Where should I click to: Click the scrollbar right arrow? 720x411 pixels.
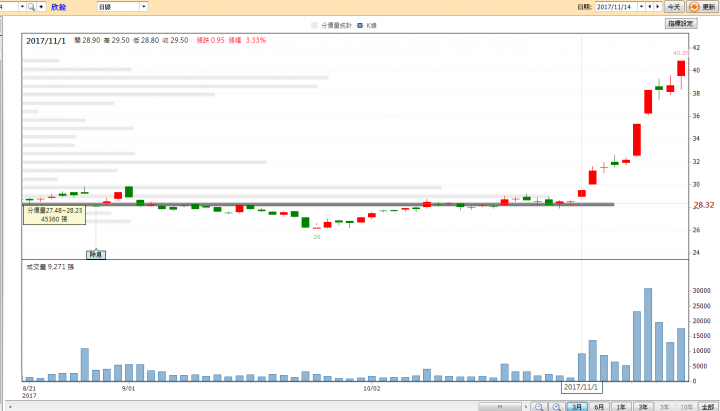point(526,407)
